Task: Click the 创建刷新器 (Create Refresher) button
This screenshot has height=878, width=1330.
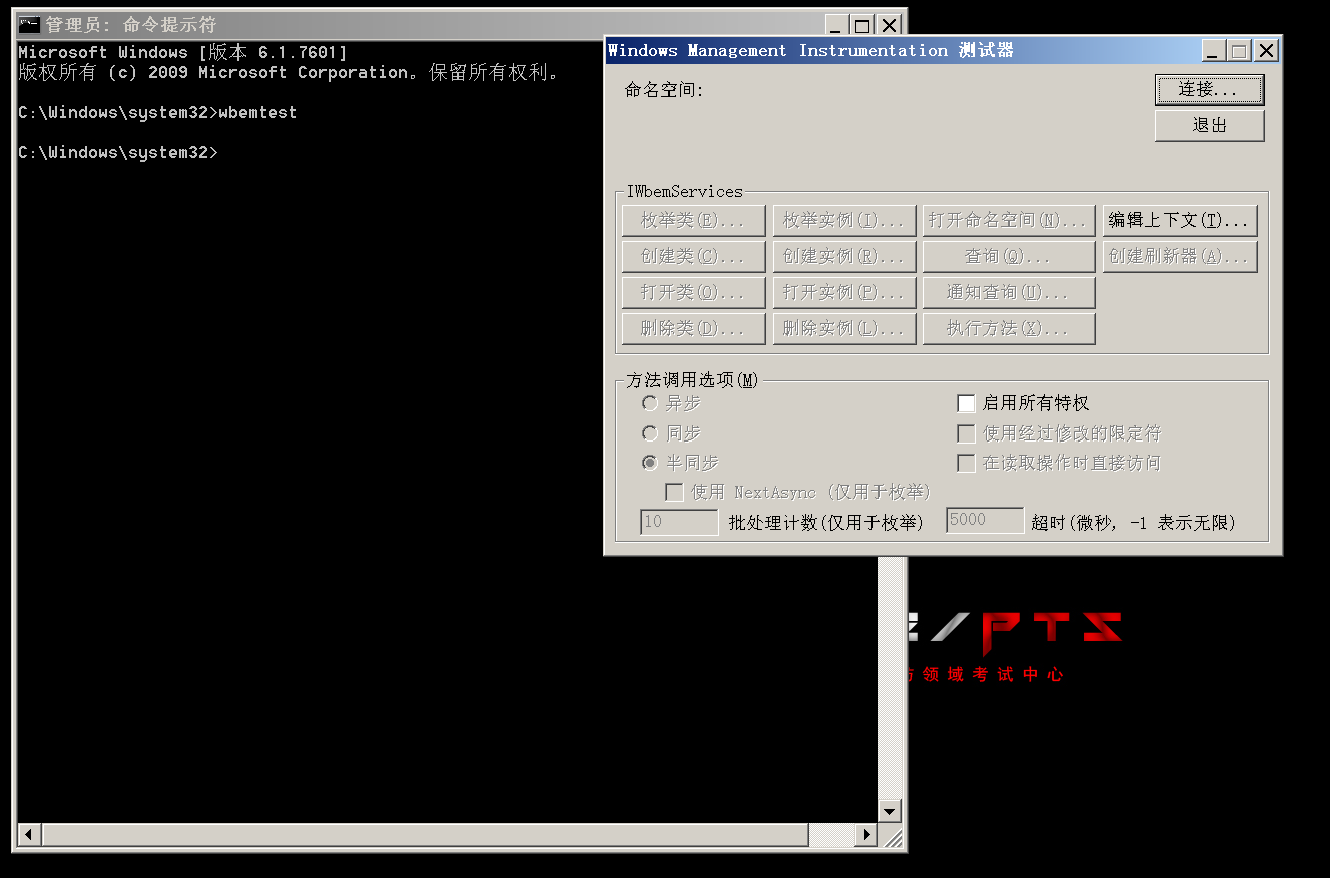Action: click(1180, 256)
